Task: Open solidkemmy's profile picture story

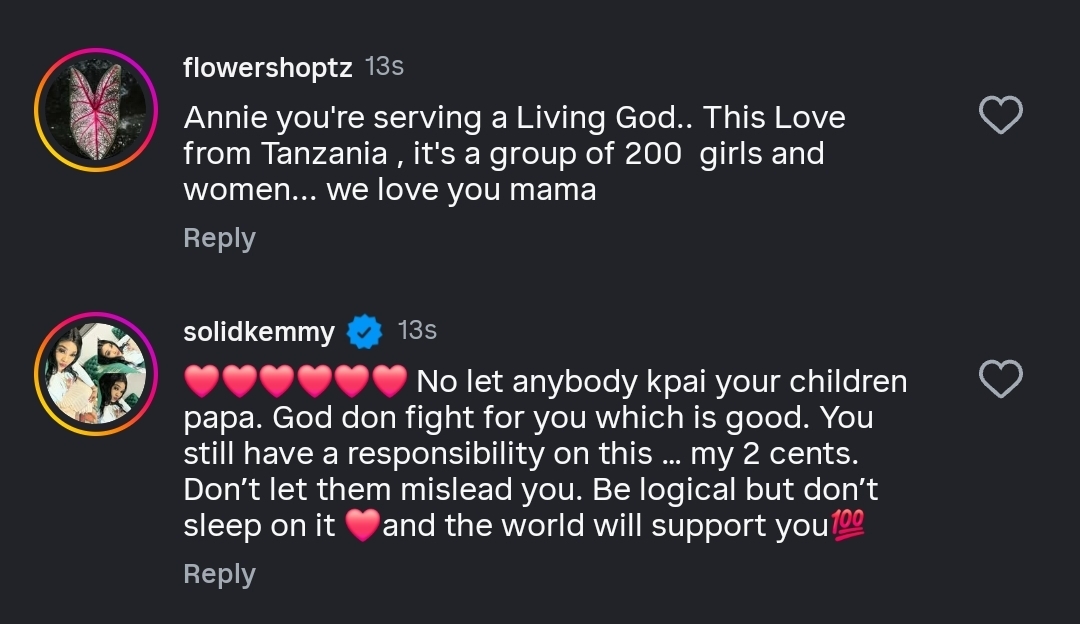Action: [96, 374]
